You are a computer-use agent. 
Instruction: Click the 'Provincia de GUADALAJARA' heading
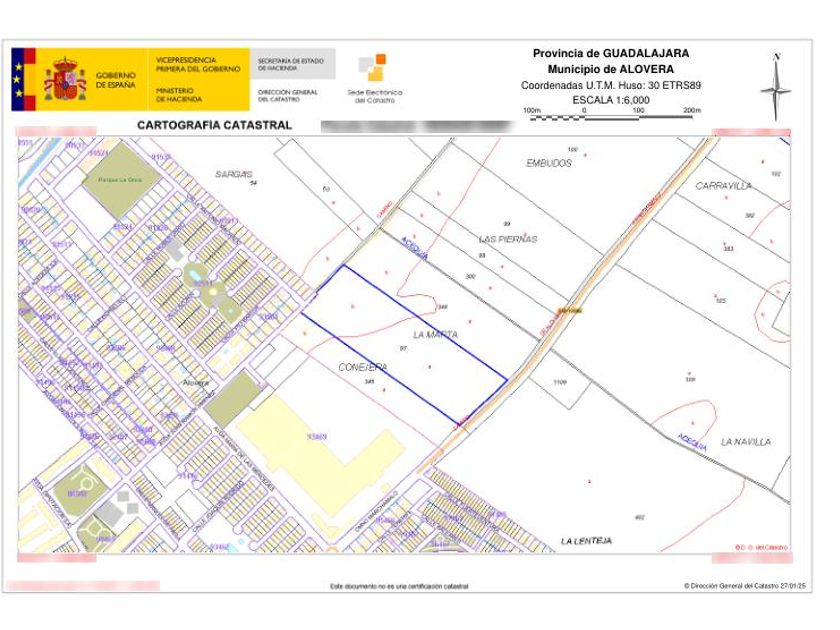(611, 54)
